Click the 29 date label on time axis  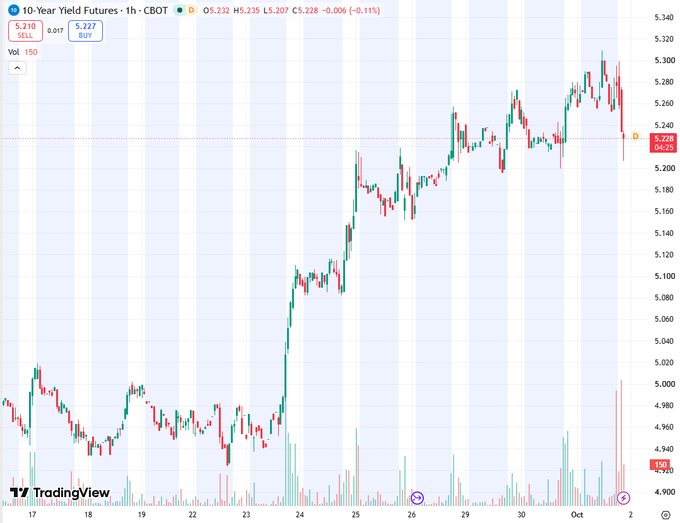tap(465, 515)
